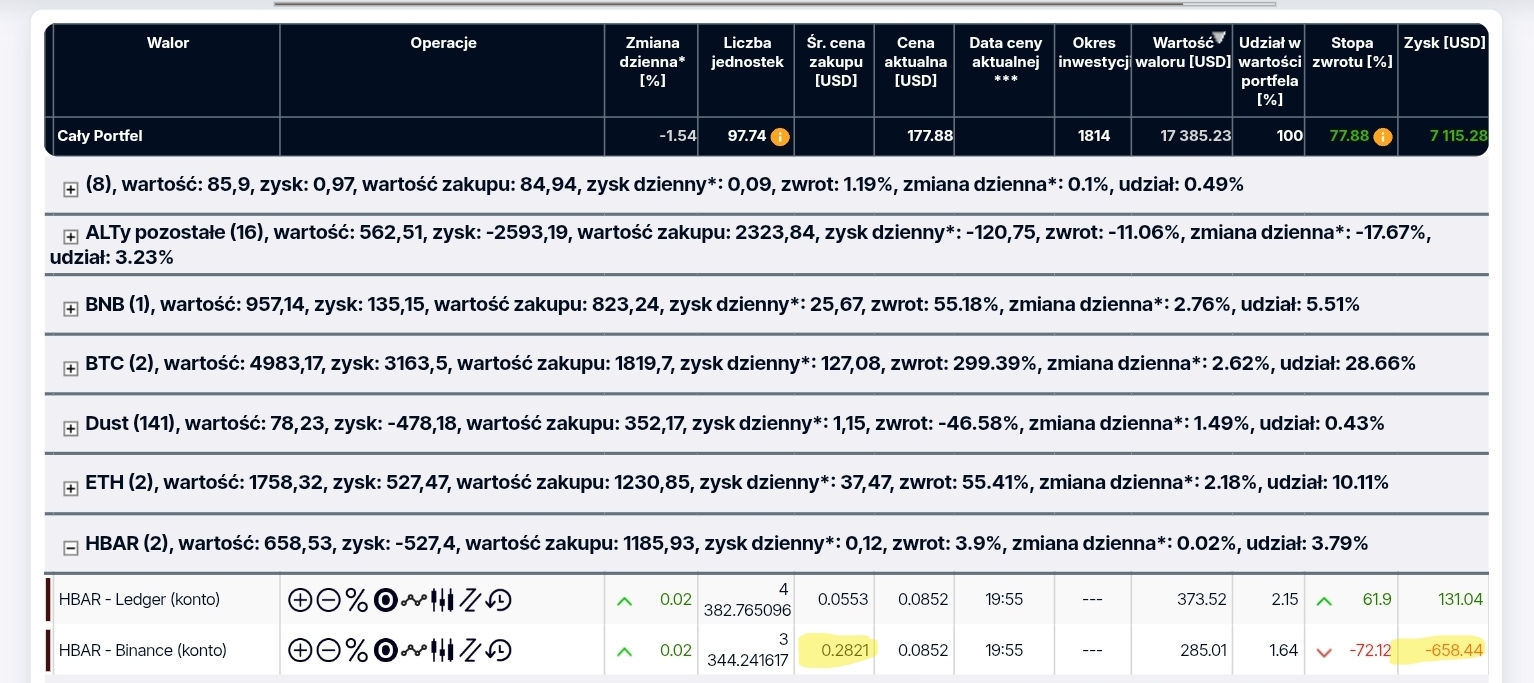Click the minus icon for HBAR - Ledger

(x=328, y=600)
